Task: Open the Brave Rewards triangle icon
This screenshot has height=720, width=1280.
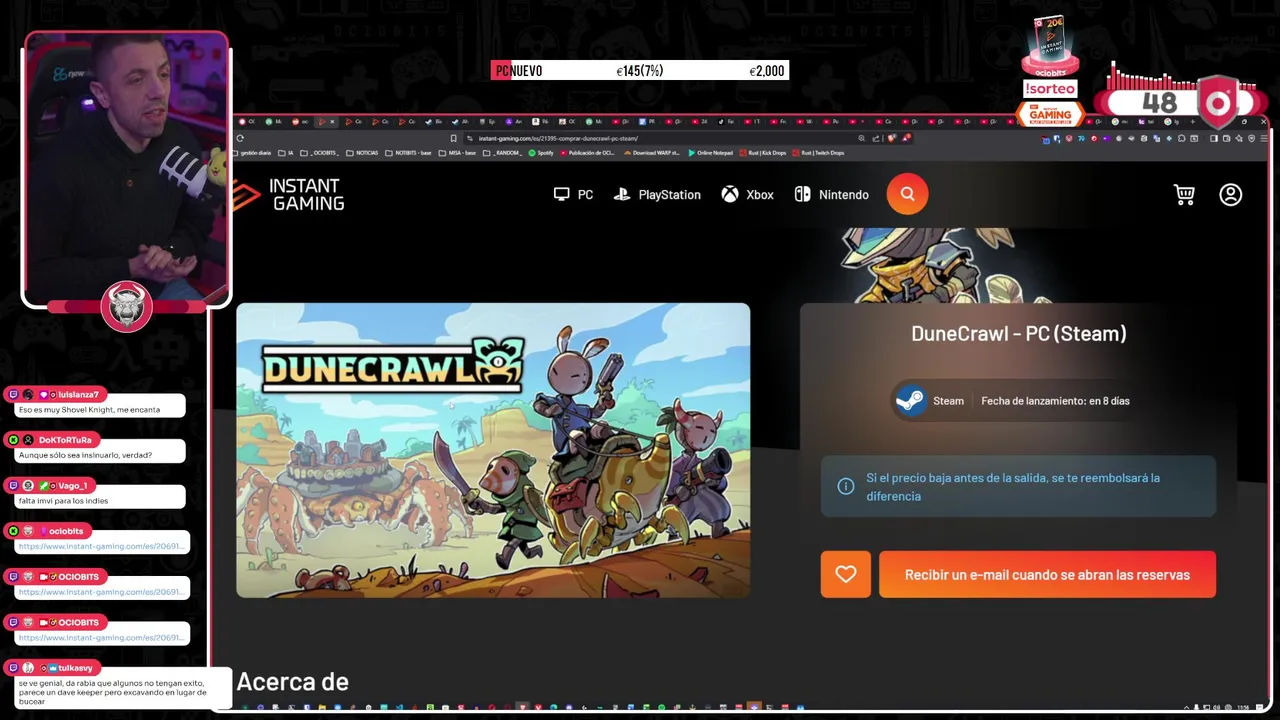Action: (x=906, y=138)
